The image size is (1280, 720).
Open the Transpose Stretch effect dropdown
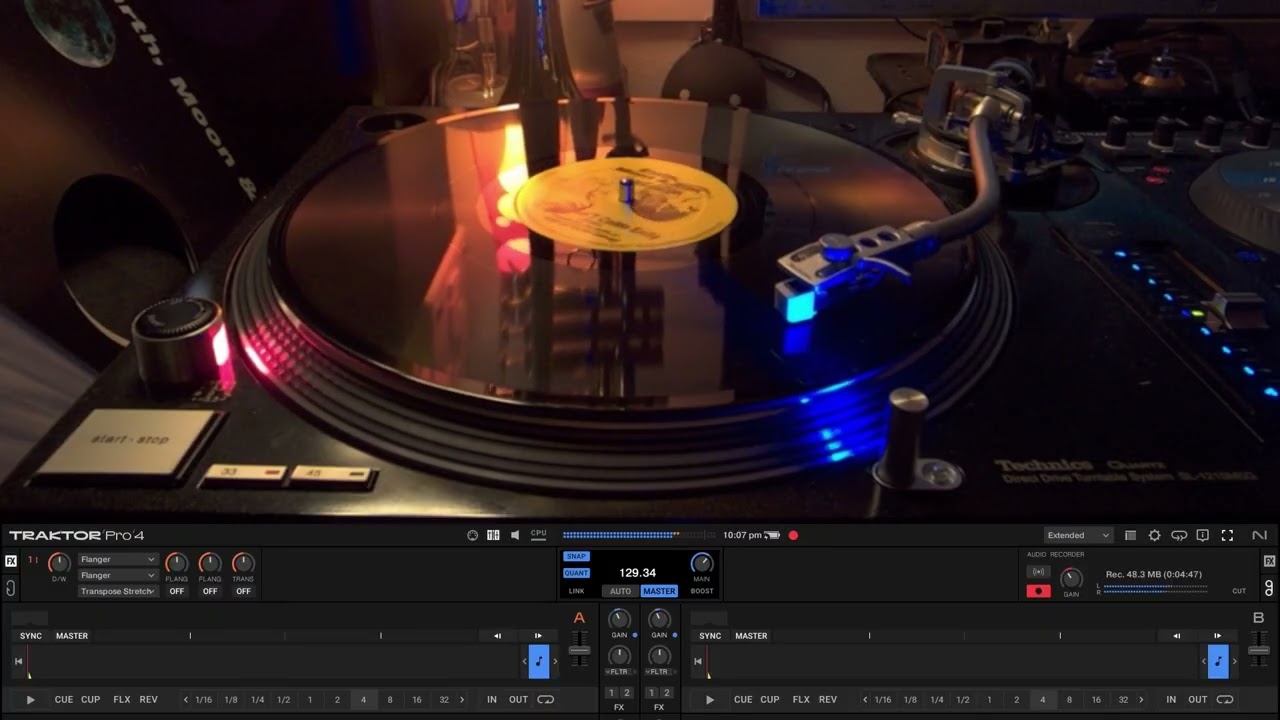(118, 591)
